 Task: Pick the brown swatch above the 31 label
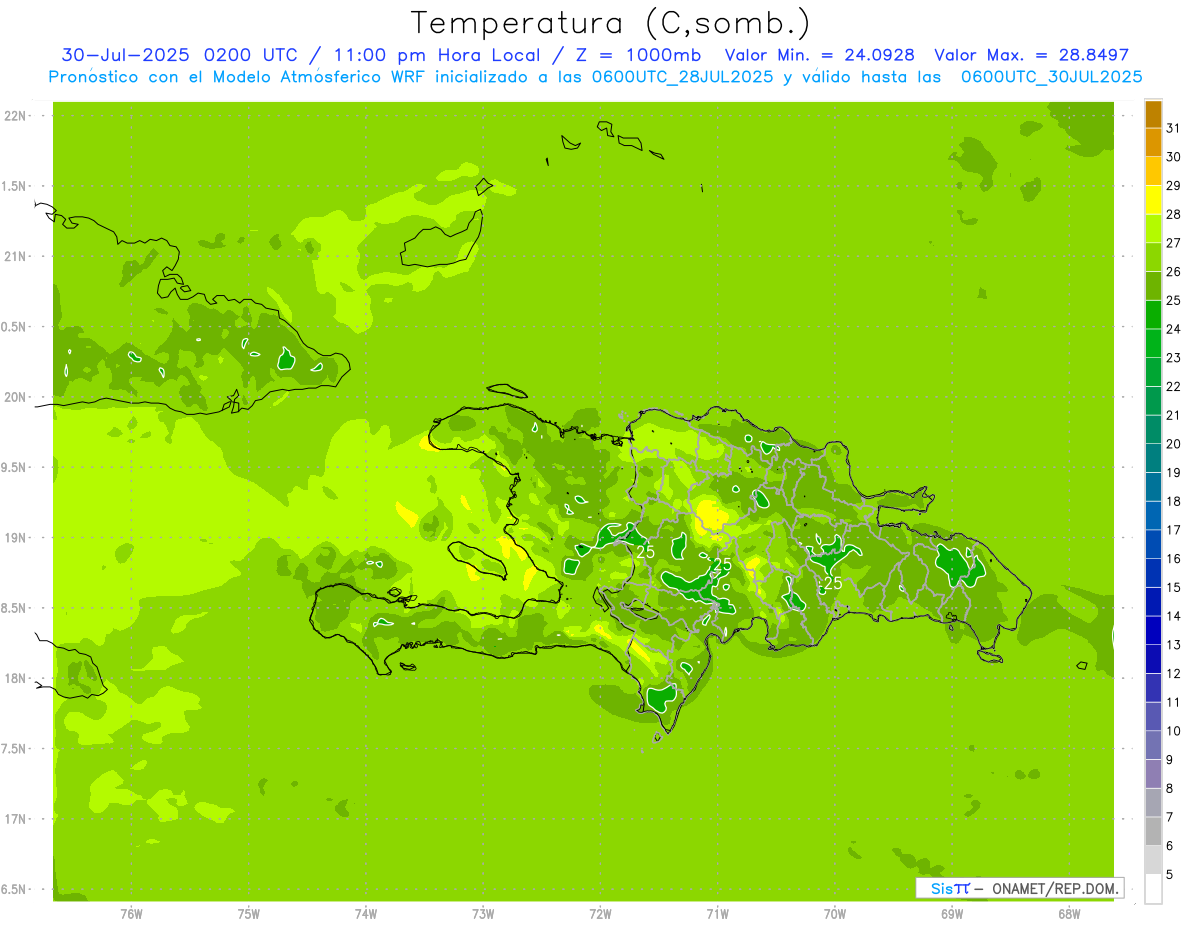1153,115
